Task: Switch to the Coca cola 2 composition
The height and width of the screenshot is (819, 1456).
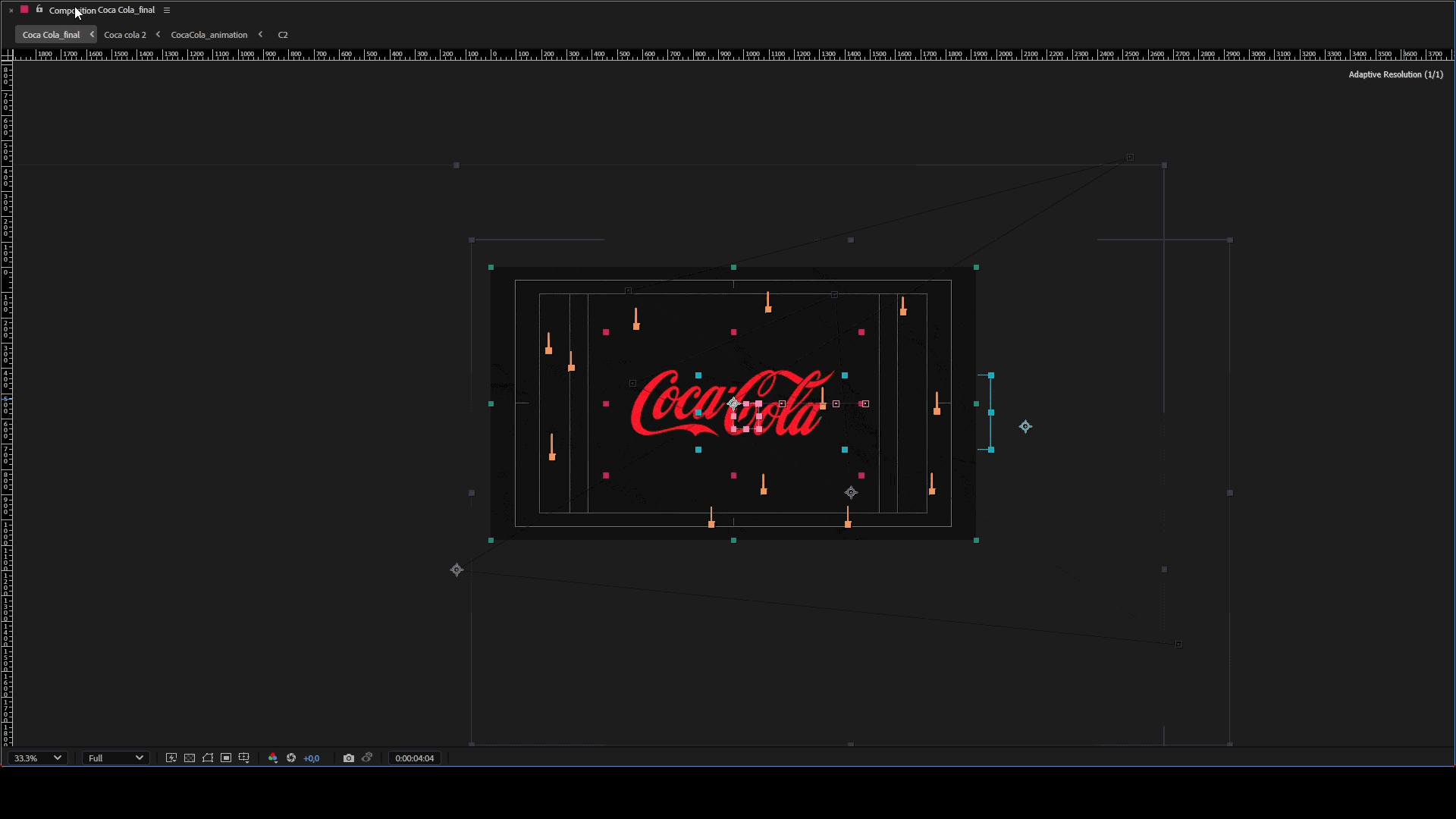Action: [x=125, y=35]
